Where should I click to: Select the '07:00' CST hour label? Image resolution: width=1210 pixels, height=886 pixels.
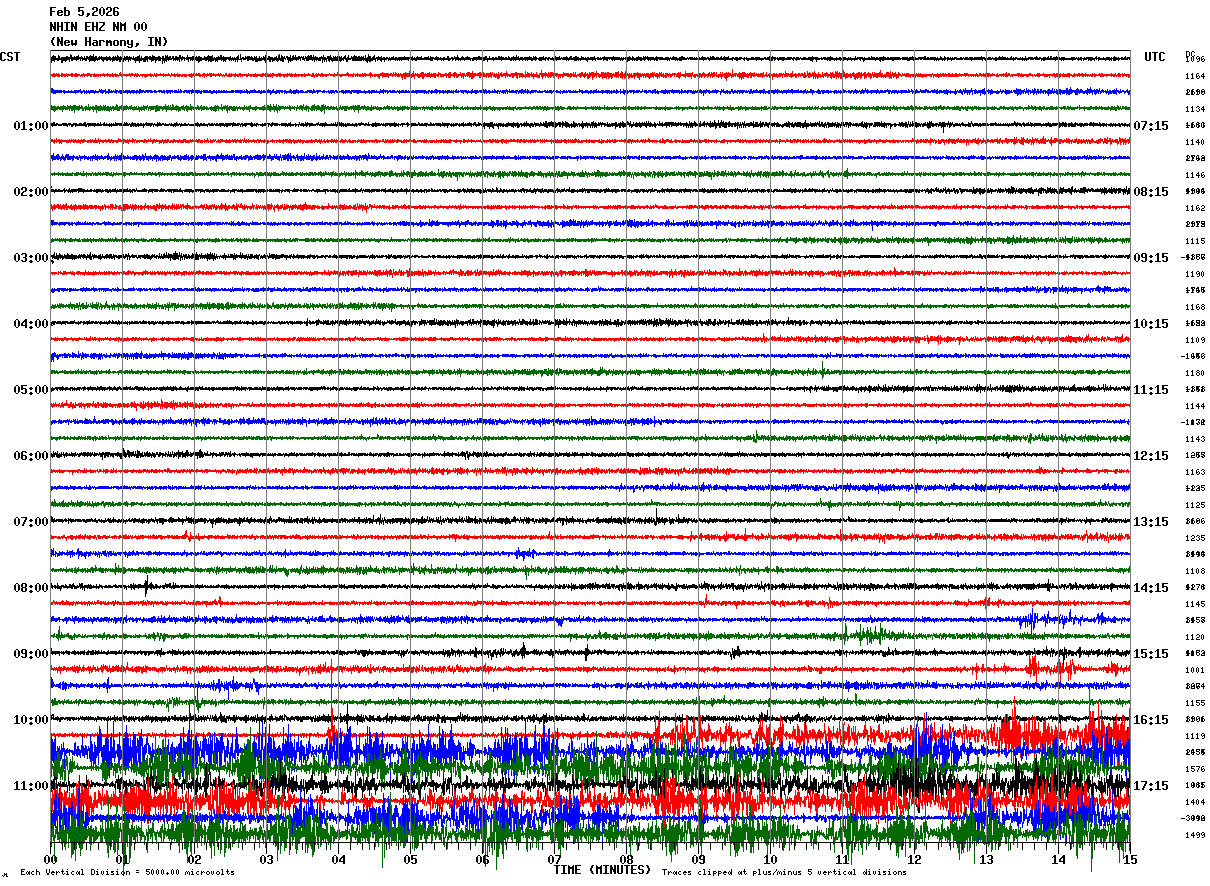31,522
